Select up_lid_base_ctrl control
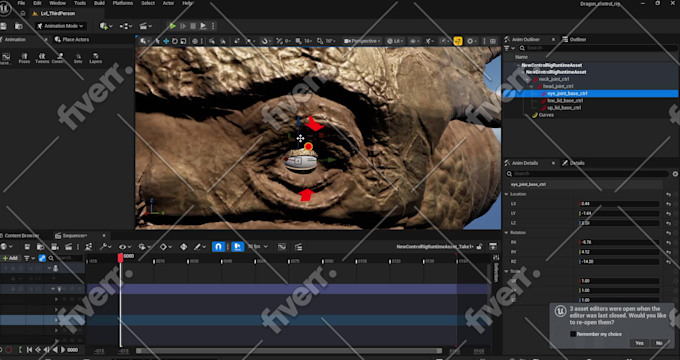The image size is (680, 360). [564, 108]
